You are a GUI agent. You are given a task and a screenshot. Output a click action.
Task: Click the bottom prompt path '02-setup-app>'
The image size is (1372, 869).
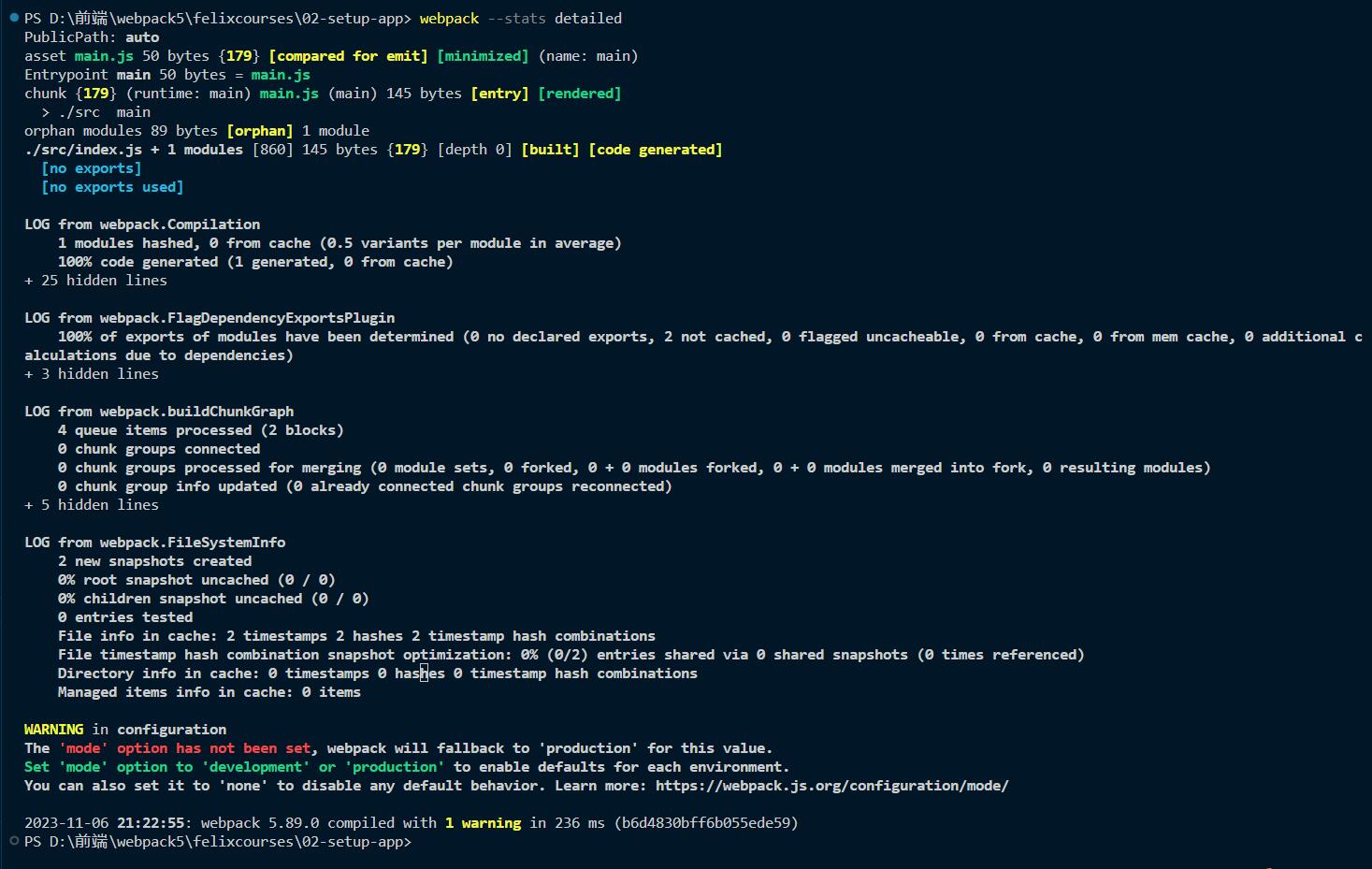(x=356, y=842)
